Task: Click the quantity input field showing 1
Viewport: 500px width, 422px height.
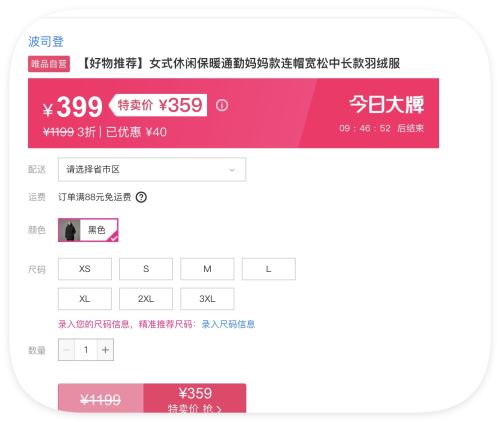Action: pyautogui.click(x=86, y=350)
